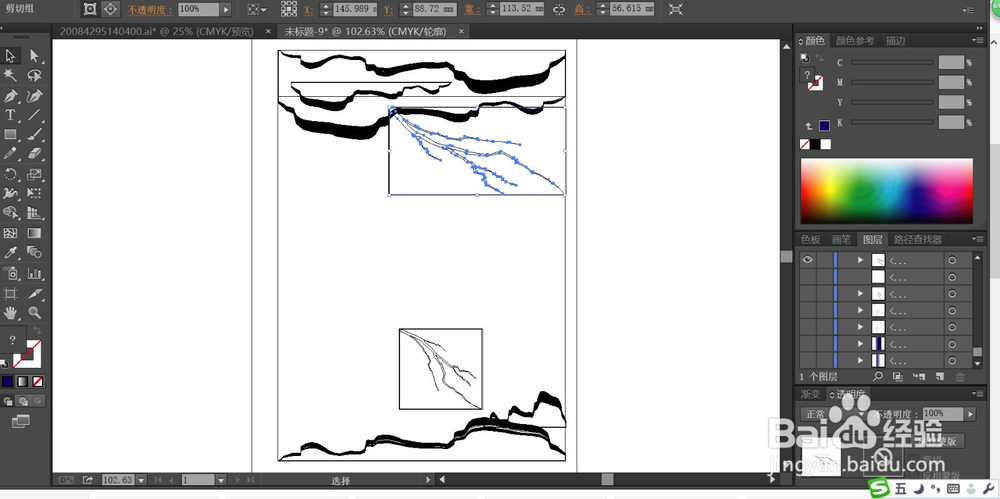Open the 描边 panel tab
The height and width of the screenshot is (499, 1000).
point(895,40)
